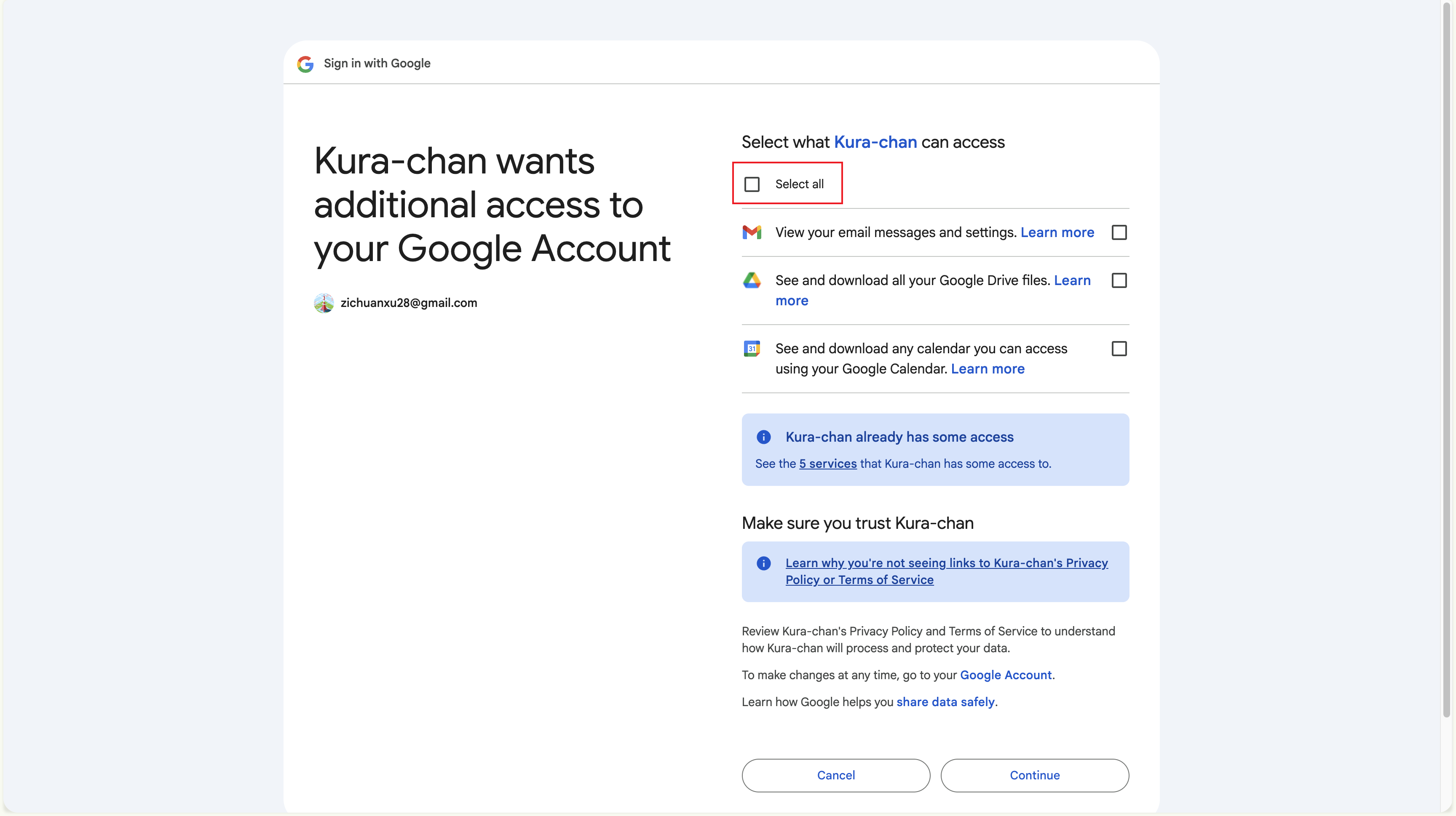This screenshot has height=816, width=1456.
Task: Click the 'Kura-chan wants additional access' title
Action: coord(492,205)
